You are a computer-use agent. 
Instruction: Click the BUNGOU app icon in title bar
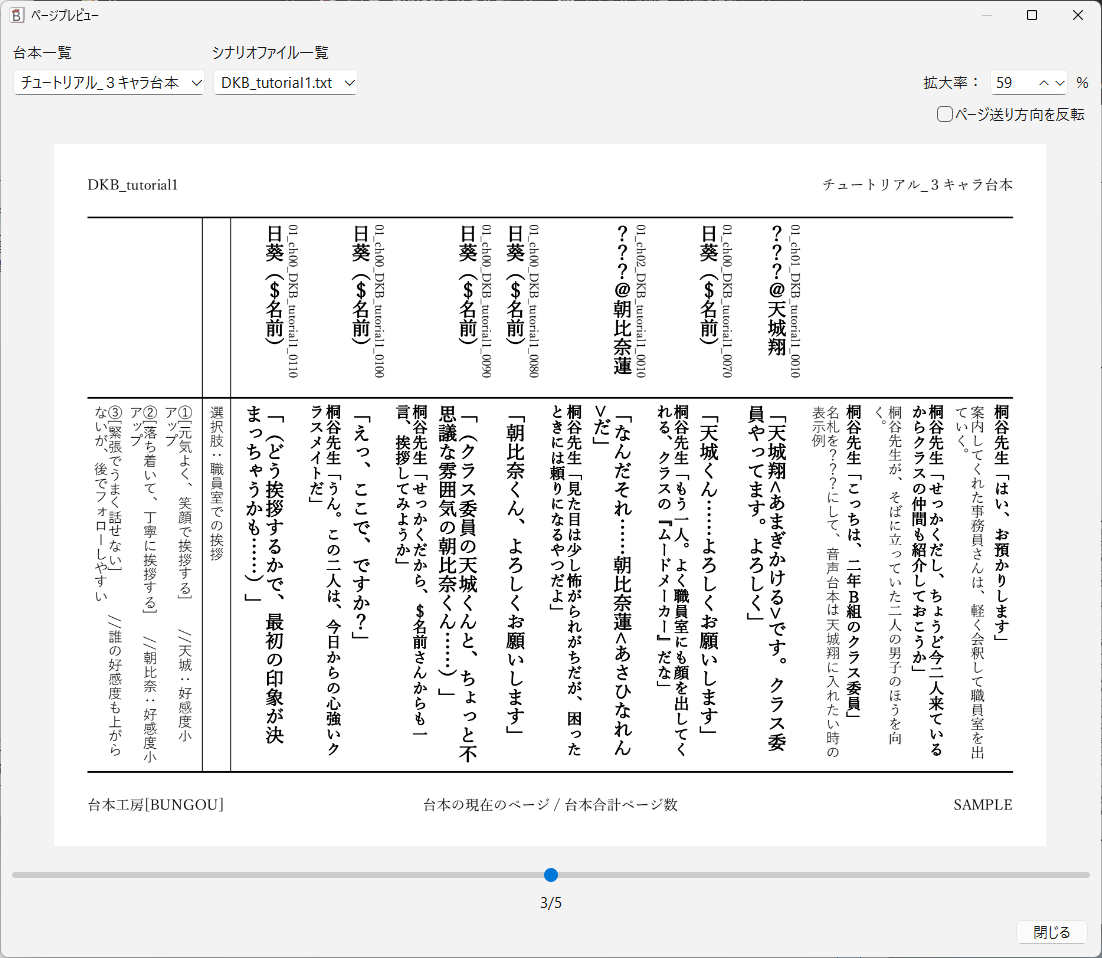click(15, 15)
